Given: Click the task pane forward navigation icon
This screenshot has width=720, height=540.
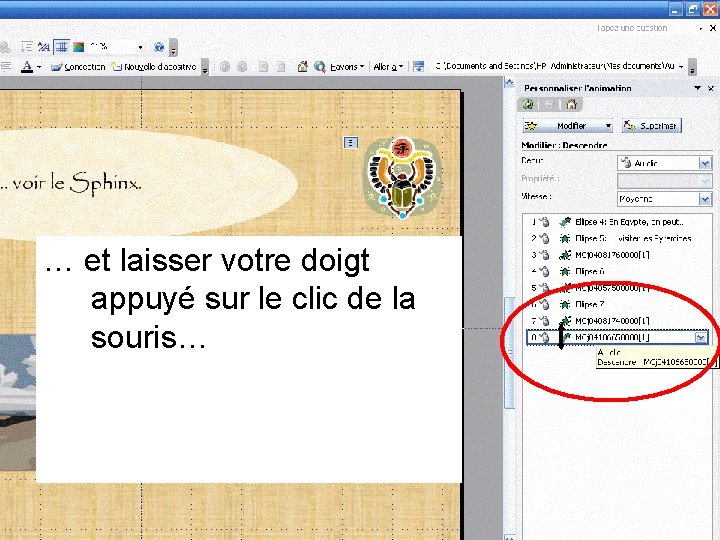Looking at the screenshot, I should [x=549, y=104].
